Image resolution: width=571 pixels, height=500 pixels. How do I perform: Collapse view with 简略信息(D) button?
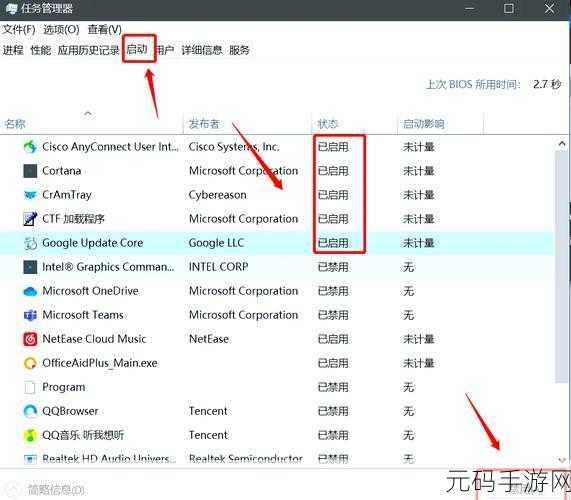pos(46,490)
